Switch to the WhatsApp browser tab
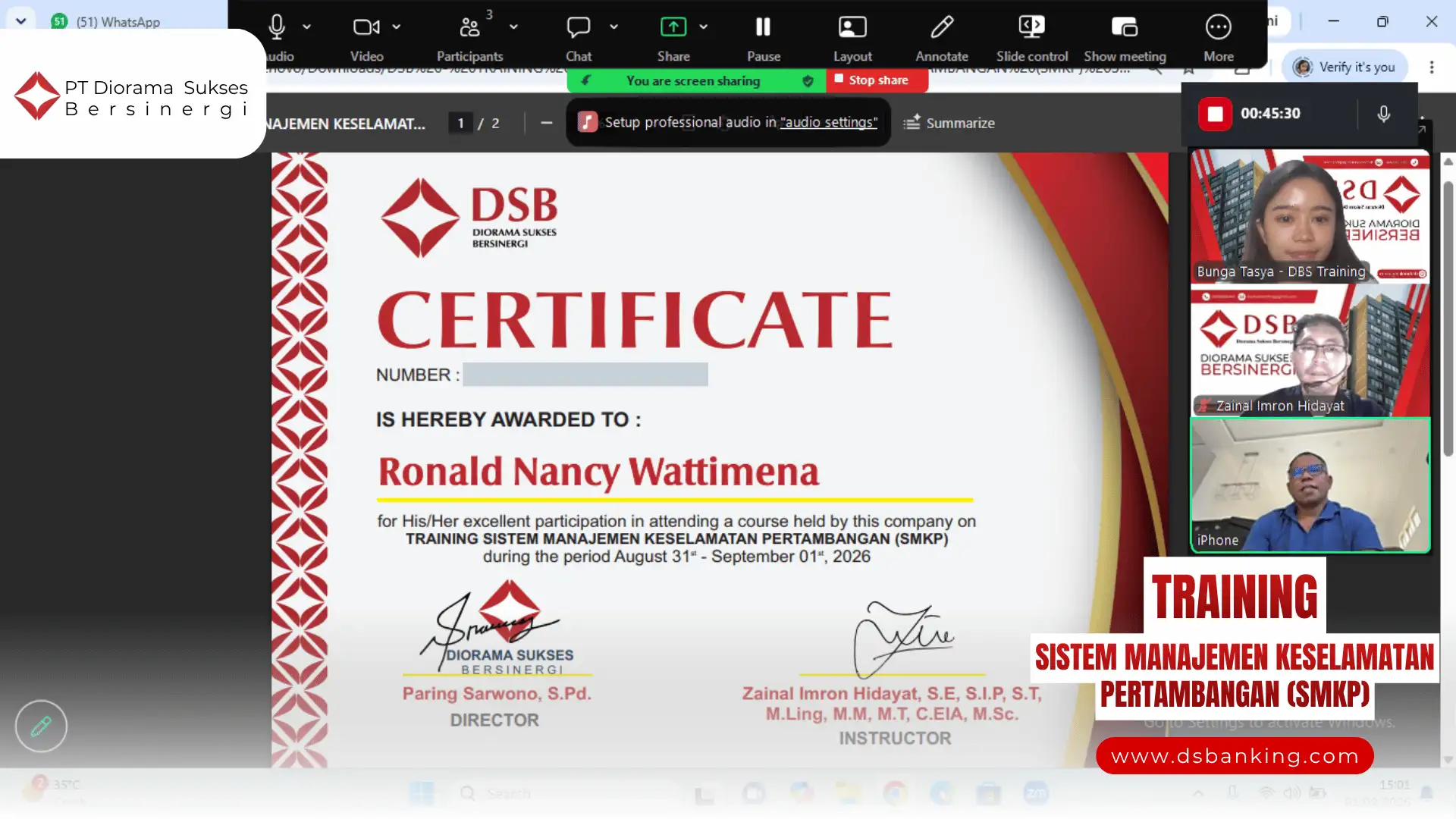Viewport: 1456px width, 819px height. [118, 21]
